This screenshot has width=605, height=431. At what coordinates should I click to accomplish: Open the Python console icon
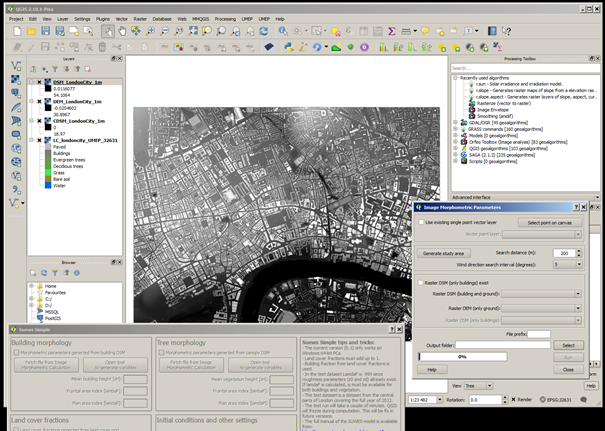click(x=289, y=47)
